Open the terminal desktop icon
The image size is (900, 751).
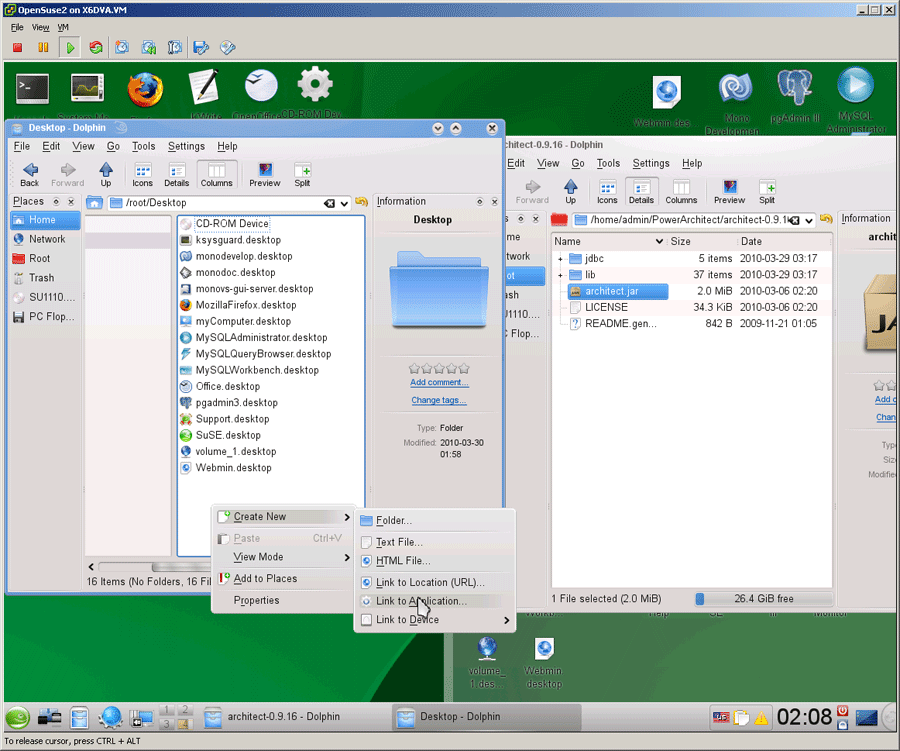(x=32, y=88)
